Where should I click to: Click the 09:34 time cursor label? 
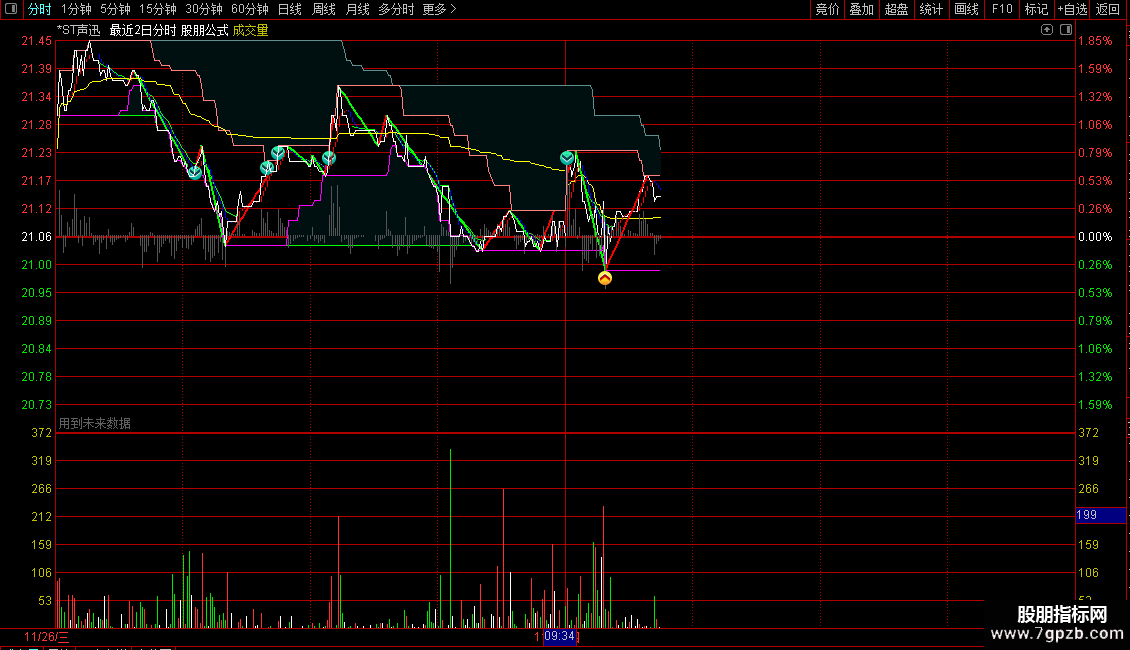point(559,636)
